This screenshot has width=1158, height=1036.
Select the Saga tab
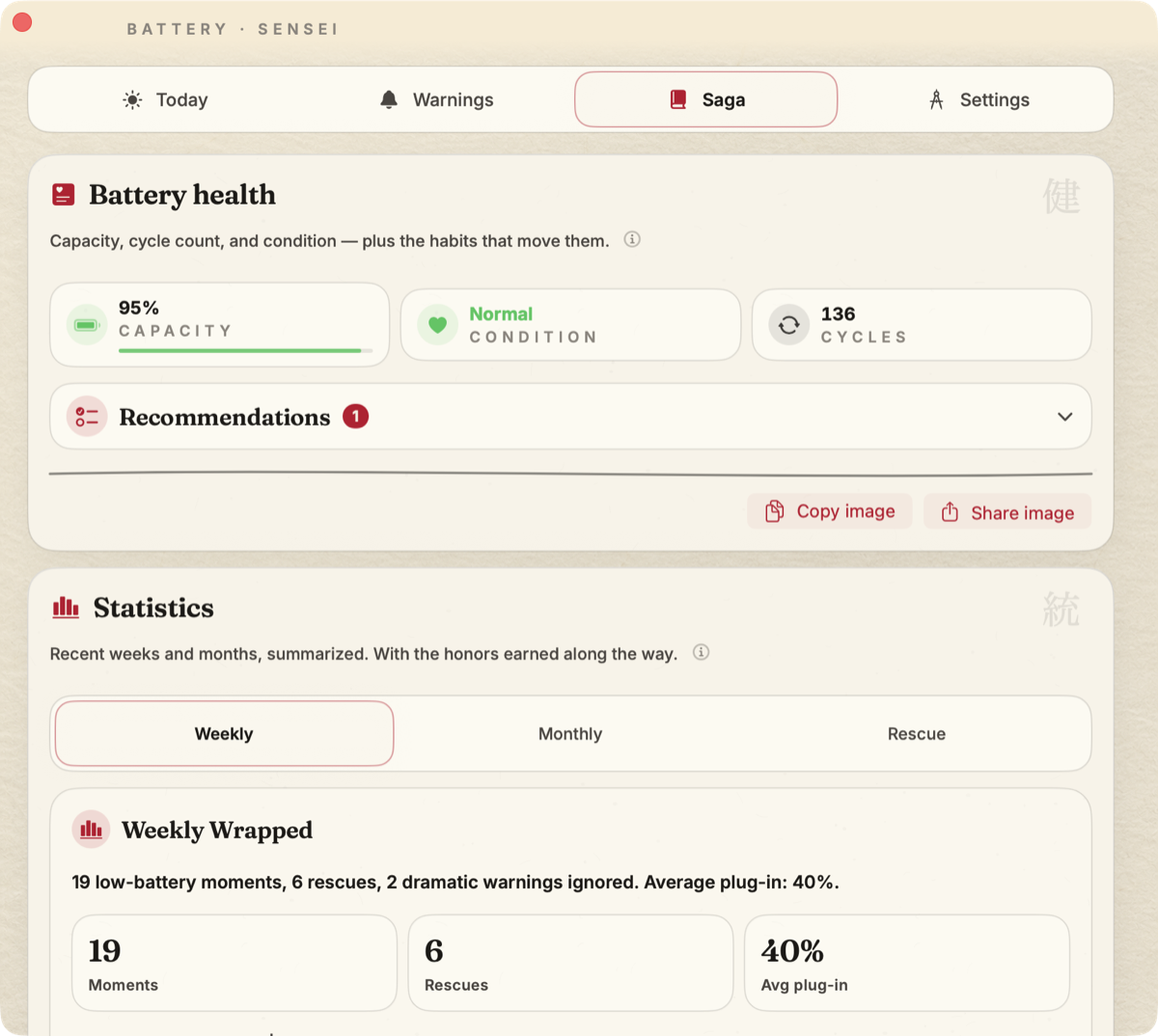coord(706,99)
